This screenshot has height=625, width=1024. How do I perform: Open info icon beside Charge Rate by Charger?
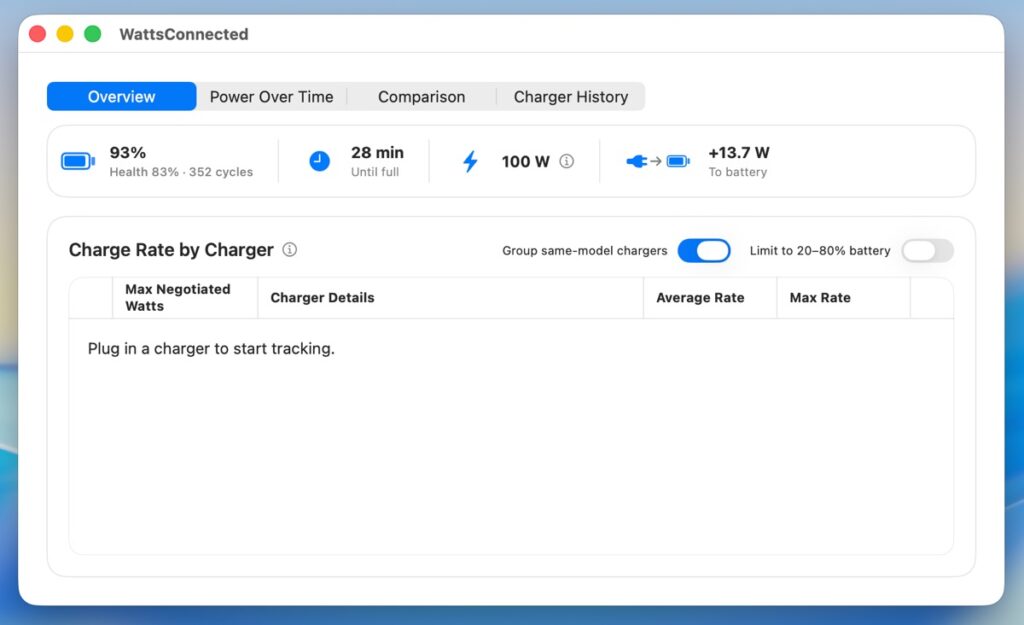point(289,249)
